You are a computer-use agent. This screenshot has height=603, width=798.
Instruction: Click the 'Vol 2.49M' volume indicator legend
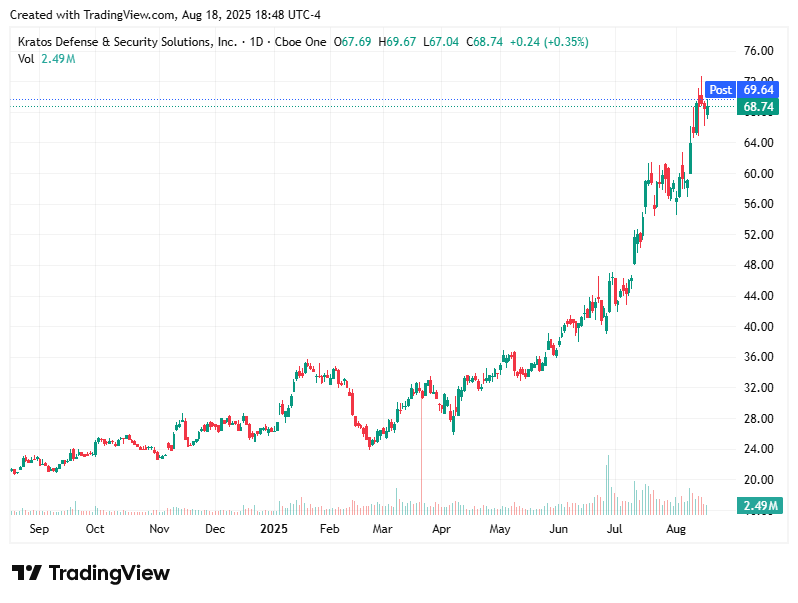pyautogui.click(x=46, y=59)
